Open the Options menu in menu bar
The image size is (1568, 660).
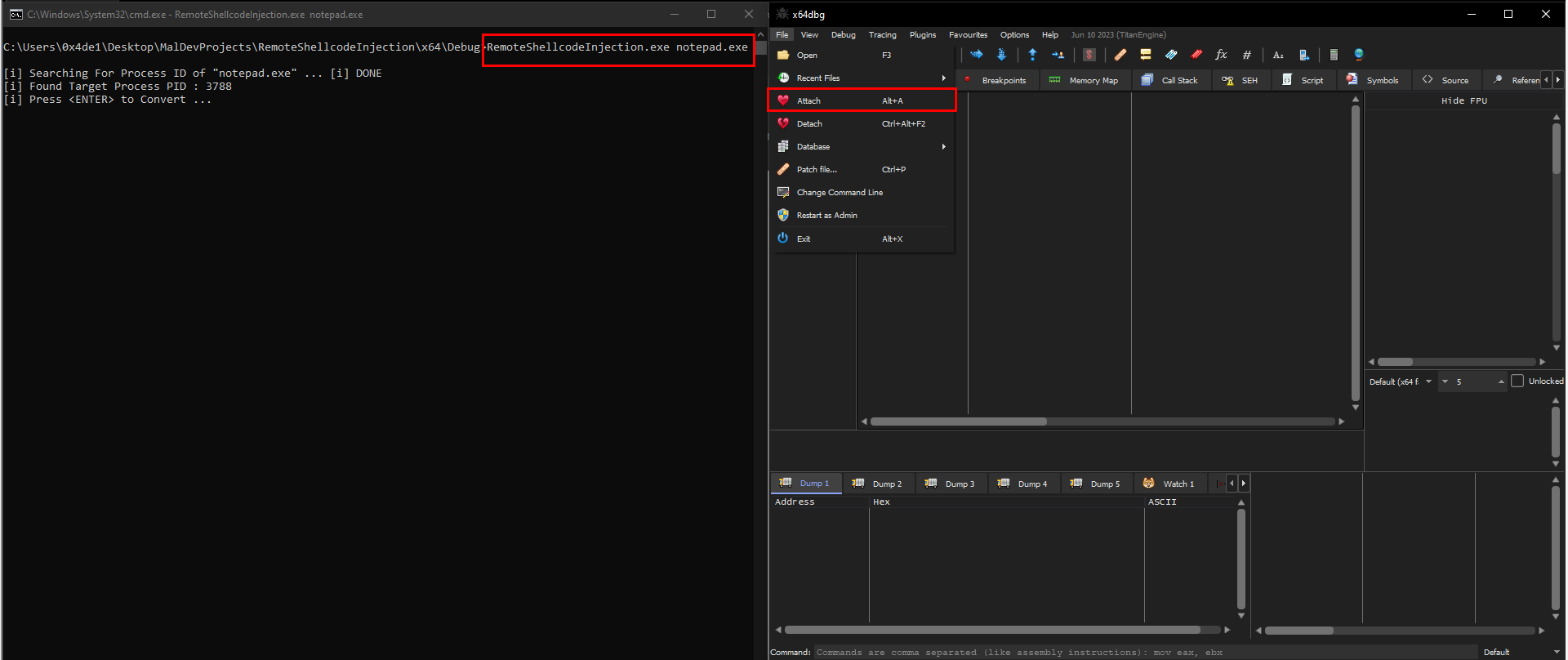tap(1014, 34)
